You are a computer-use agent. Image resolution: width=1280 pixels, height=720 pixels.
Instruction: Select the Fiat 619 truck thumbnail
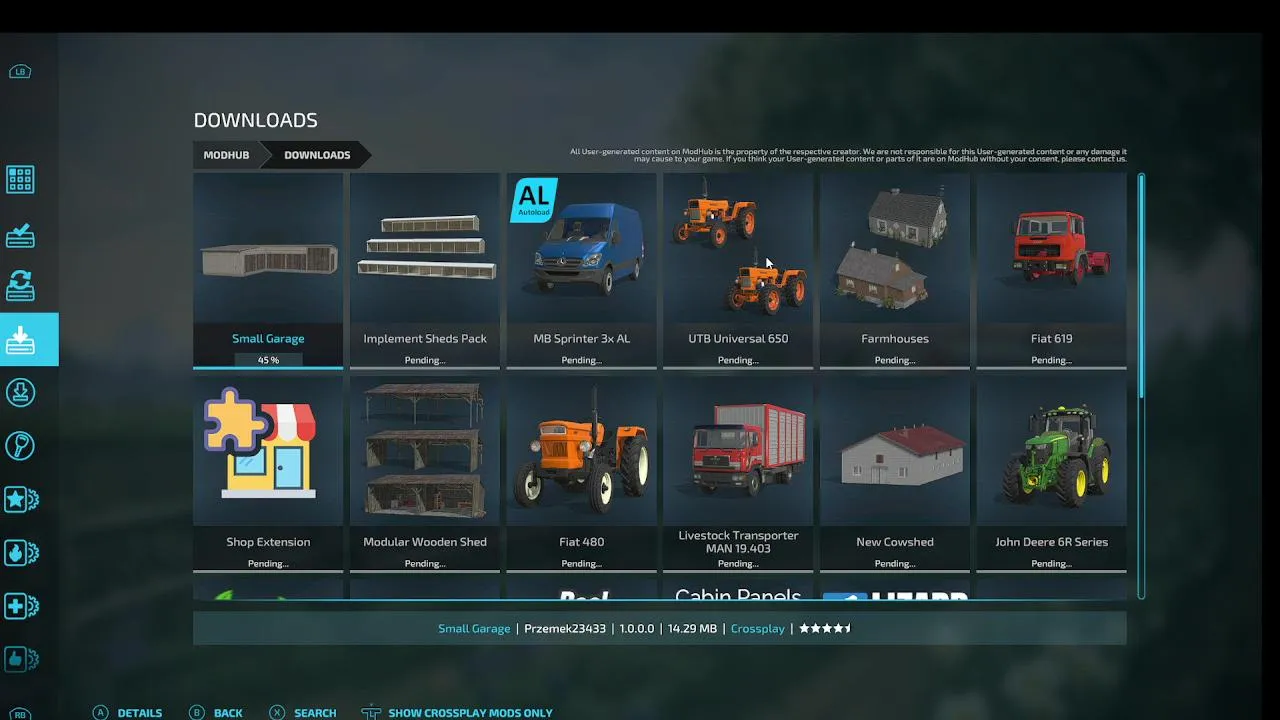[x=1052, y=248]
